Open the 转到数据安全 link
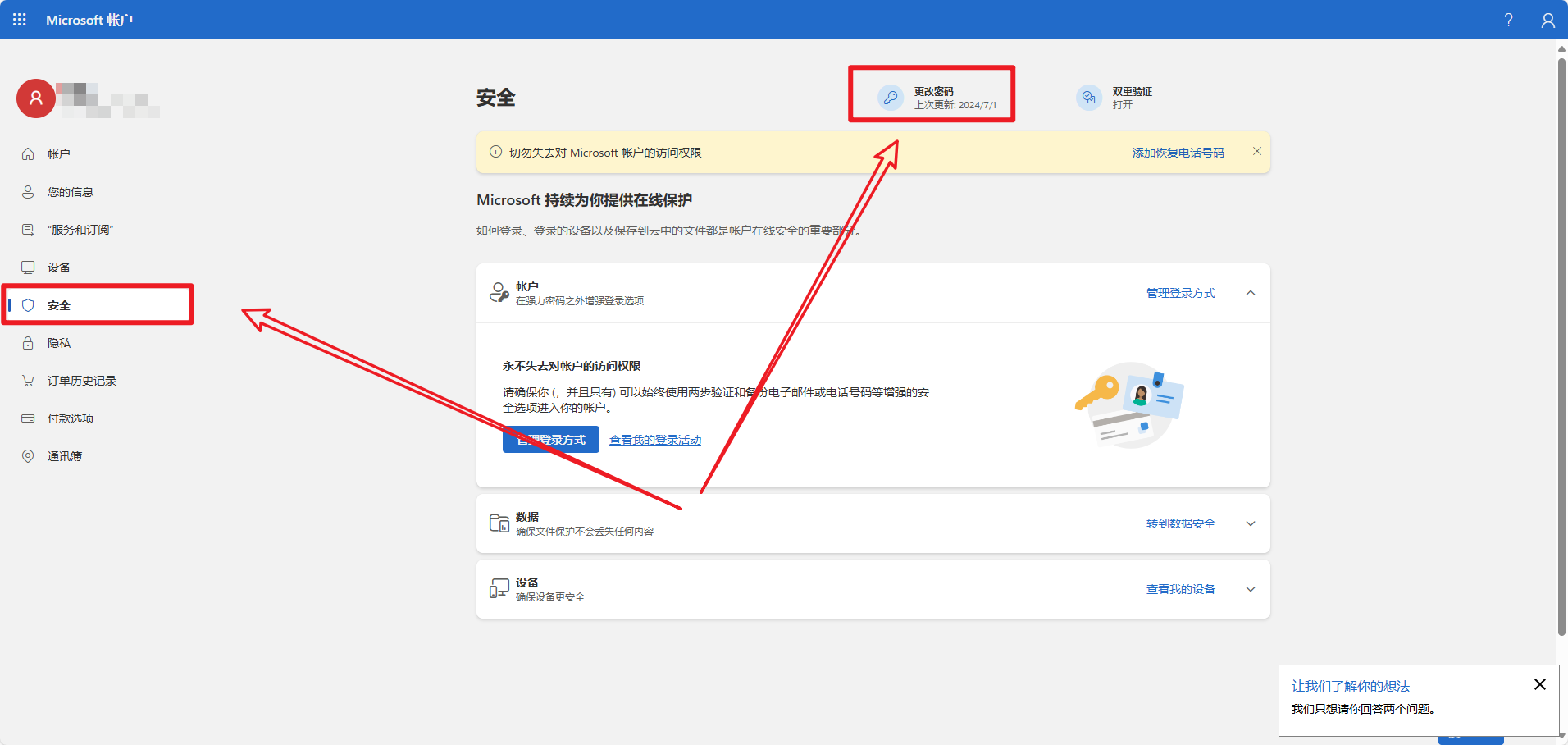This screenshot has width=1568, height=745. (1180, 523)
